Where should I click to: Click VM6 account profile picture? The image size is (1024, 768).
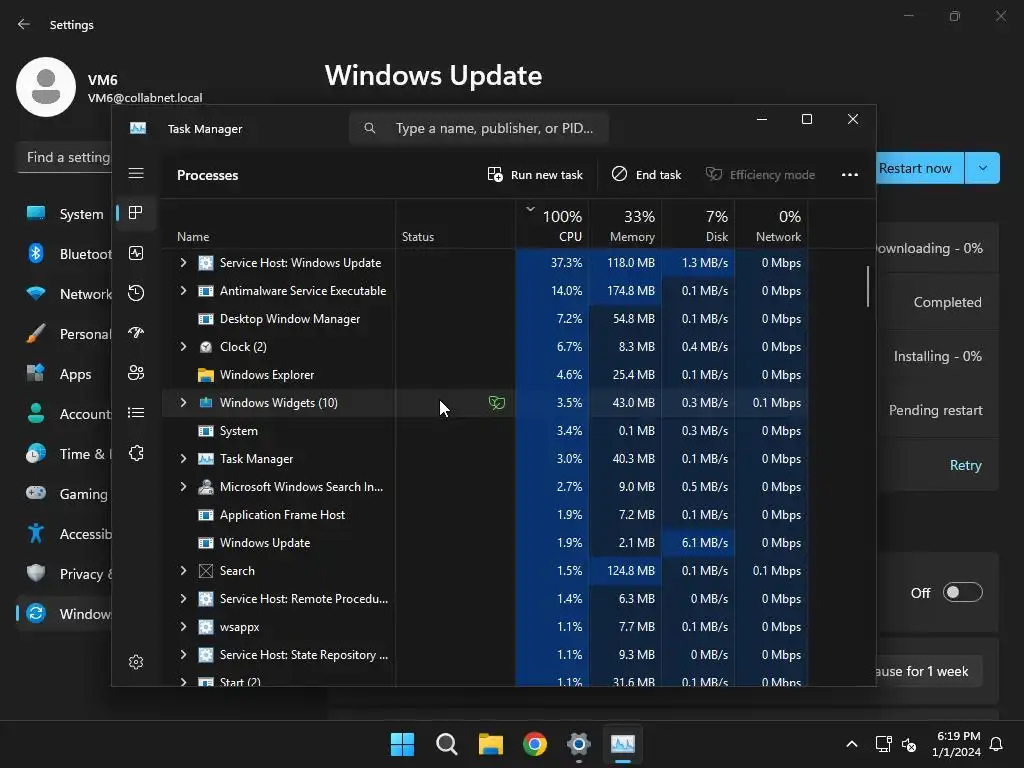point(46,87)
